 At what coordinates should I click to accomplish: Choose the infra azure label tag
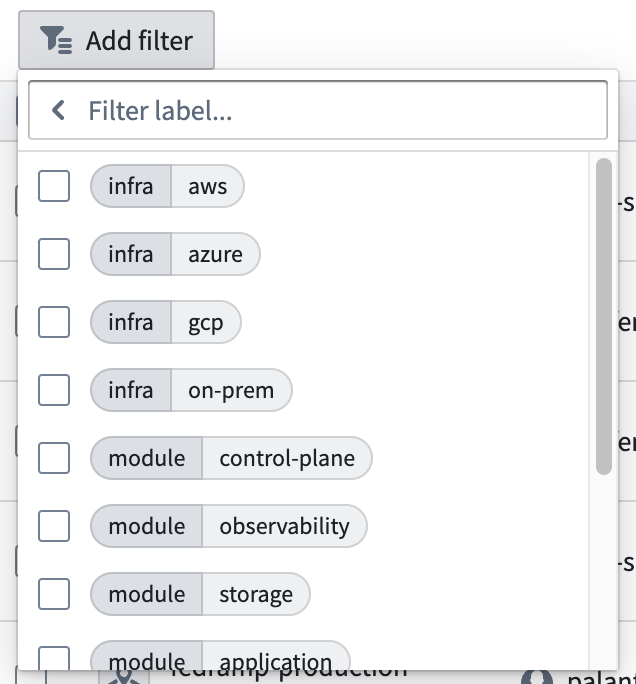pos(175,254)
